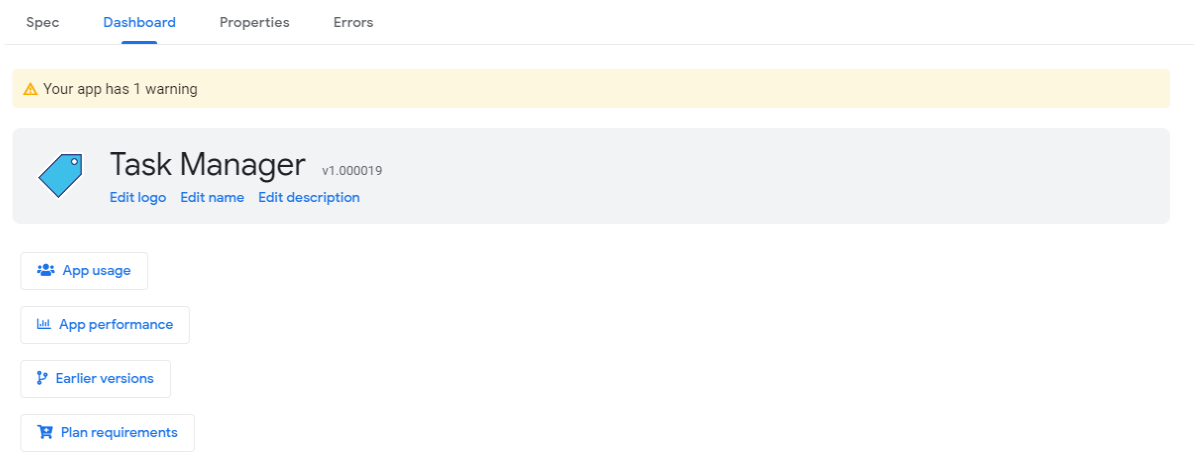Go to the Errors tab
Image resolution: width=1202 pixels, height=476 pixels.
[353, 22]
